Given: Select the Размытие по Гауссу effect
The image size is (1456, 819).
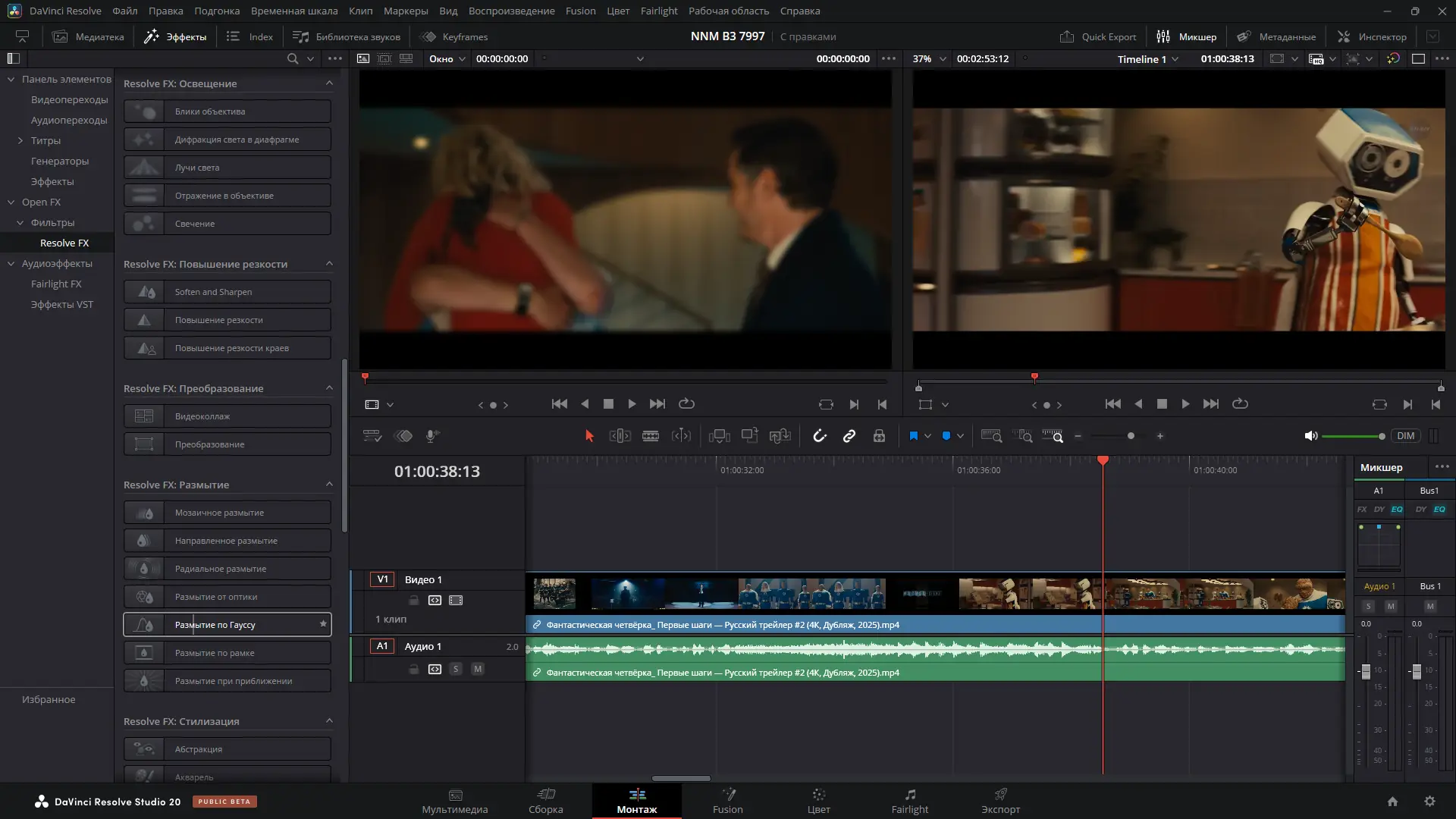Looking at the screenshot, I should point(227,625).
